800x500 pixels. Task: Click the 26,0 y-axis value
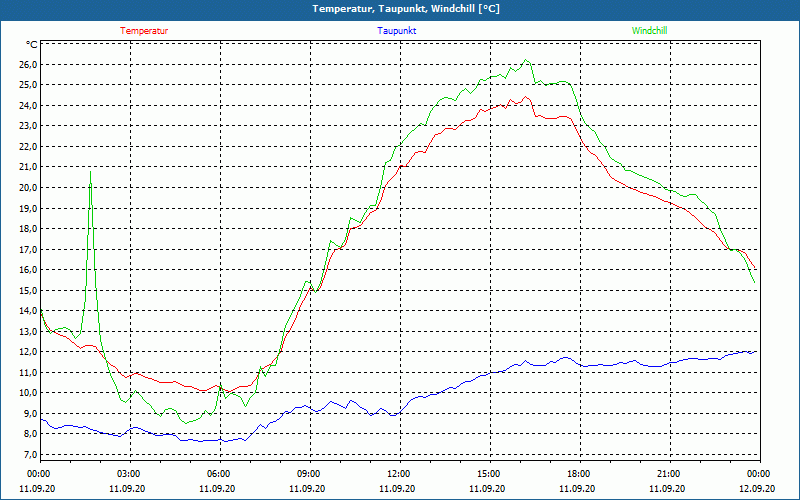coord(29,64)
